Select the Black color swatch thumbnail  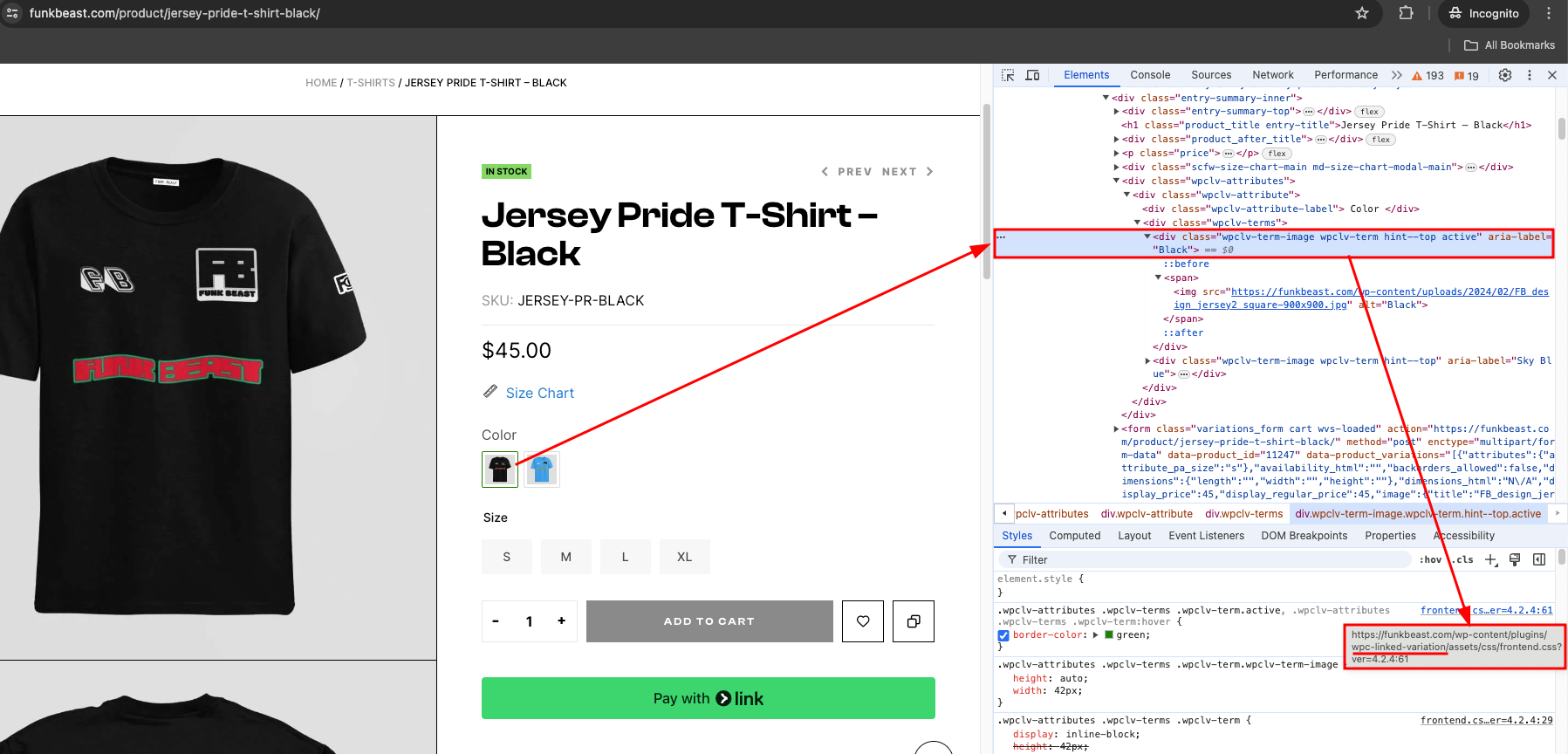[500, 470]
